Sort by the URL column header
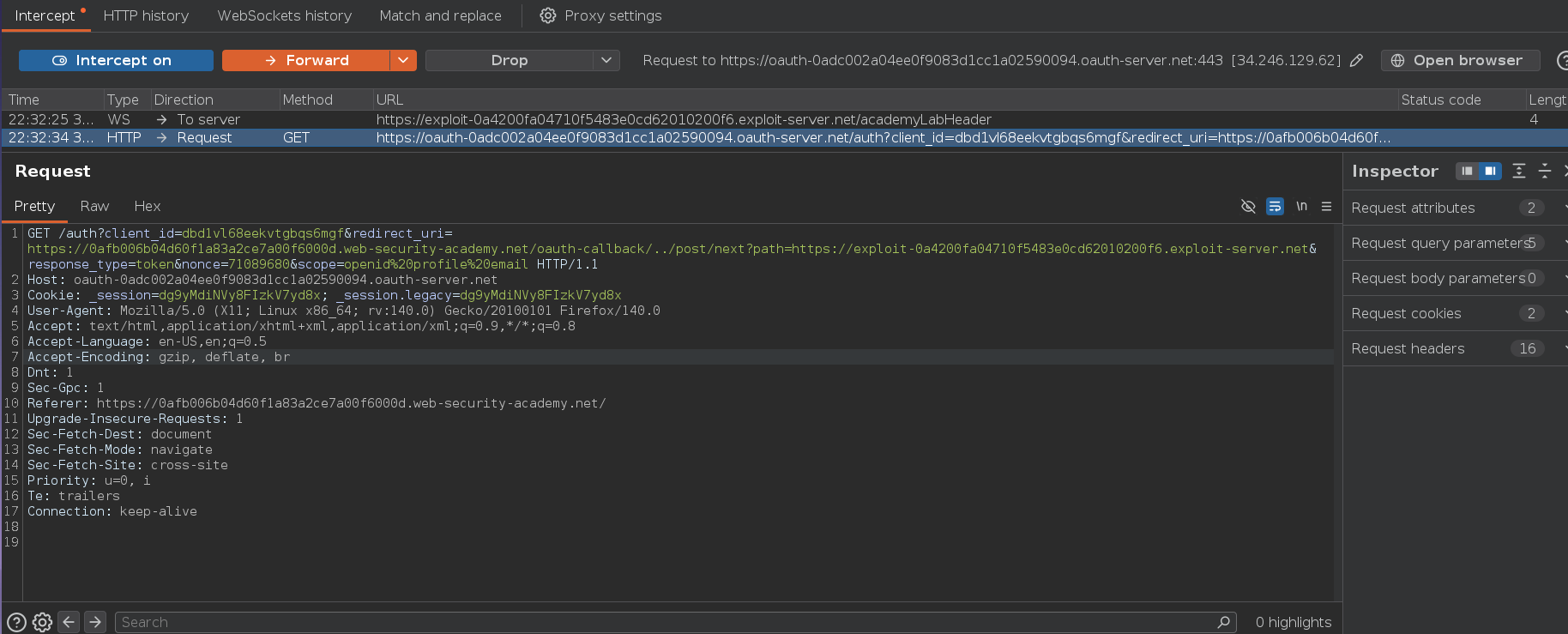Image resolution: width=1568 pixels, height=634 pixels. tap(885, 100)
